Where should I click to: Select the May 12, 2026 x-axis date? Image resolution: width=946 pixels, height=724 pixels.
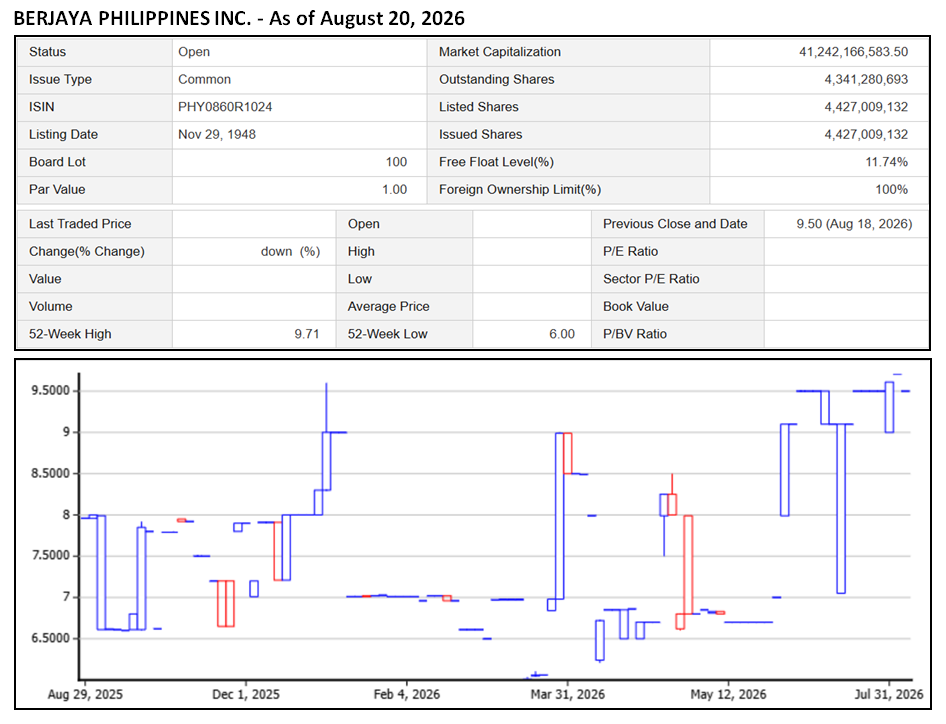point(728,694)
